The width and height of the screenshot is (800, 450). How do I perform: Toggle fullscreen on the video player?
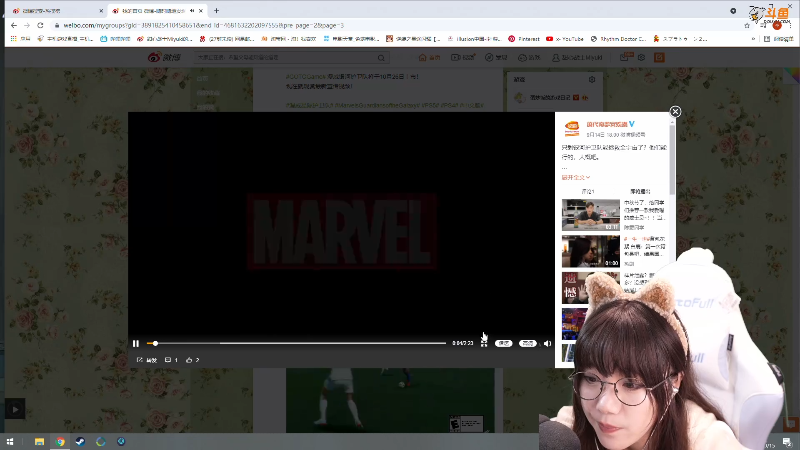pyautogui.click(x=484, y=343)
